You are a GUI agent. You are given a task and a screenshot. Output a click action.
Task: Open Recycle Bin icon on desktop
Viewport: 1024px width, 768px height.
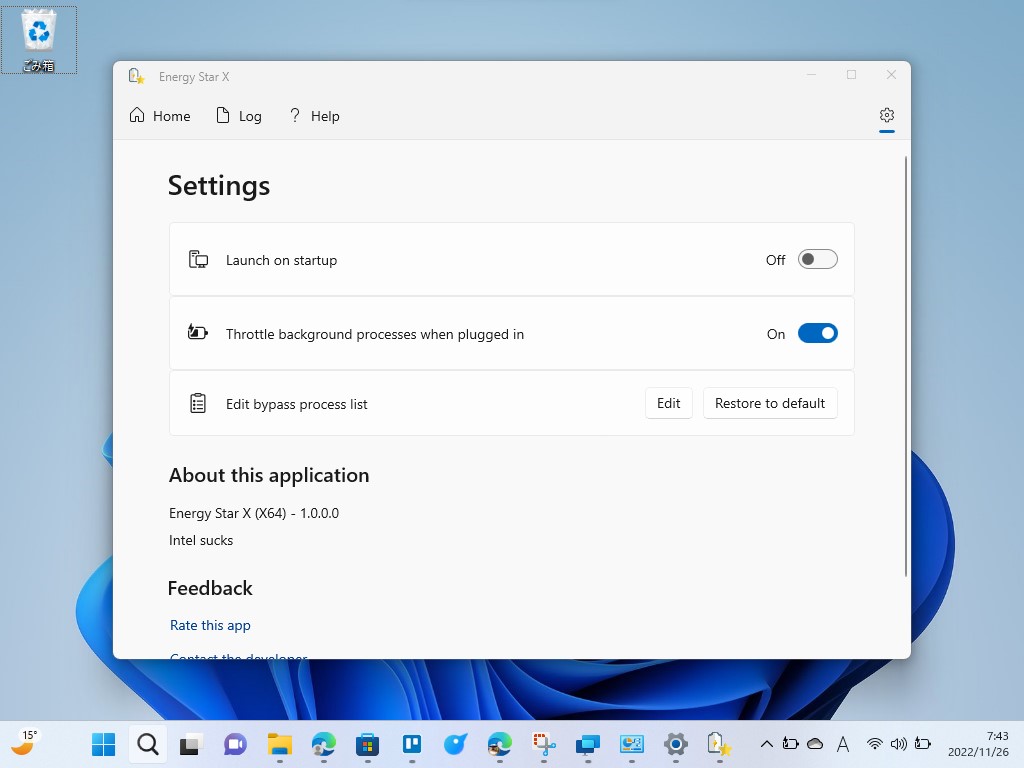coord(39,40)
